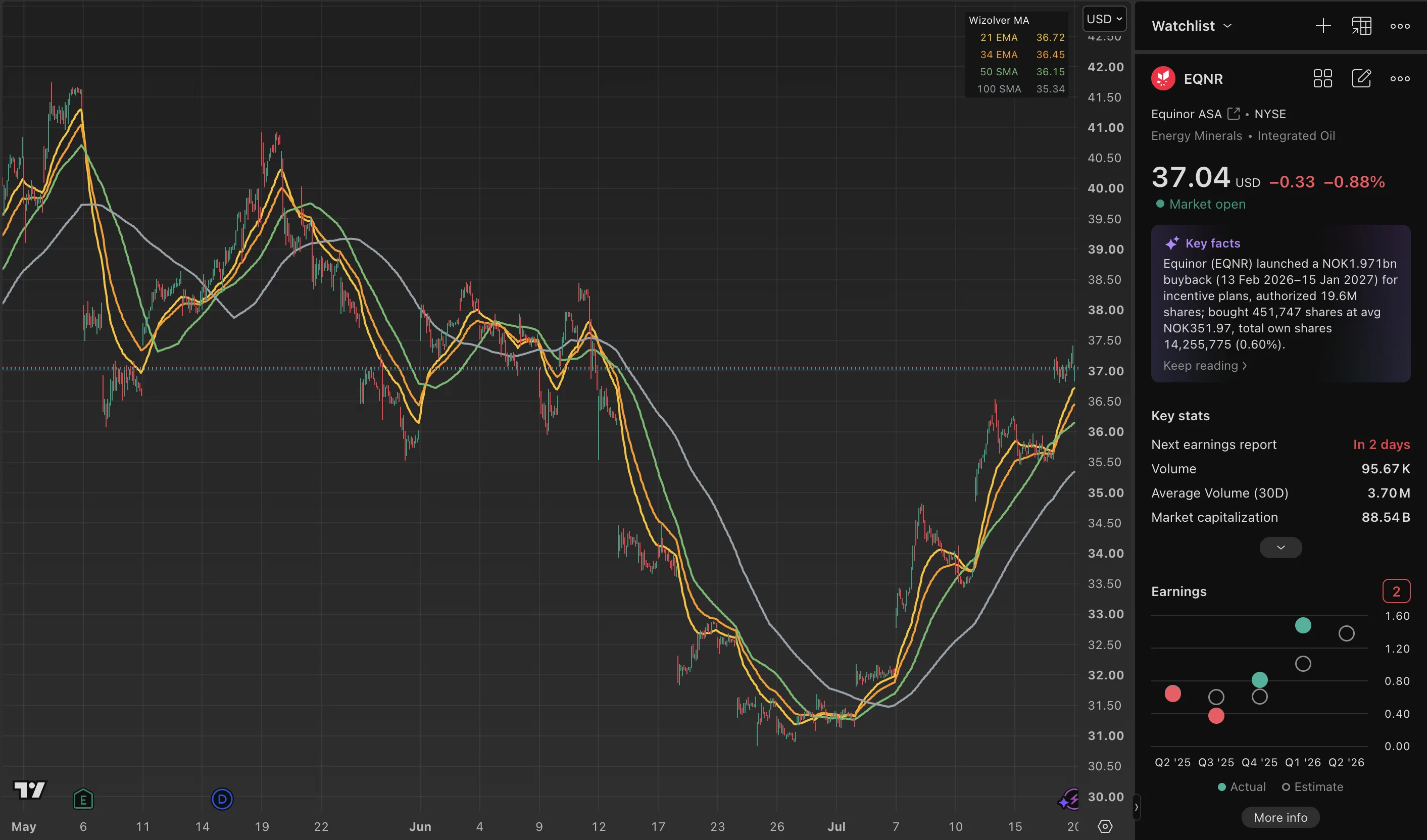
Task: Click the 37.00 price axis label
Action: pos(1105,371)
